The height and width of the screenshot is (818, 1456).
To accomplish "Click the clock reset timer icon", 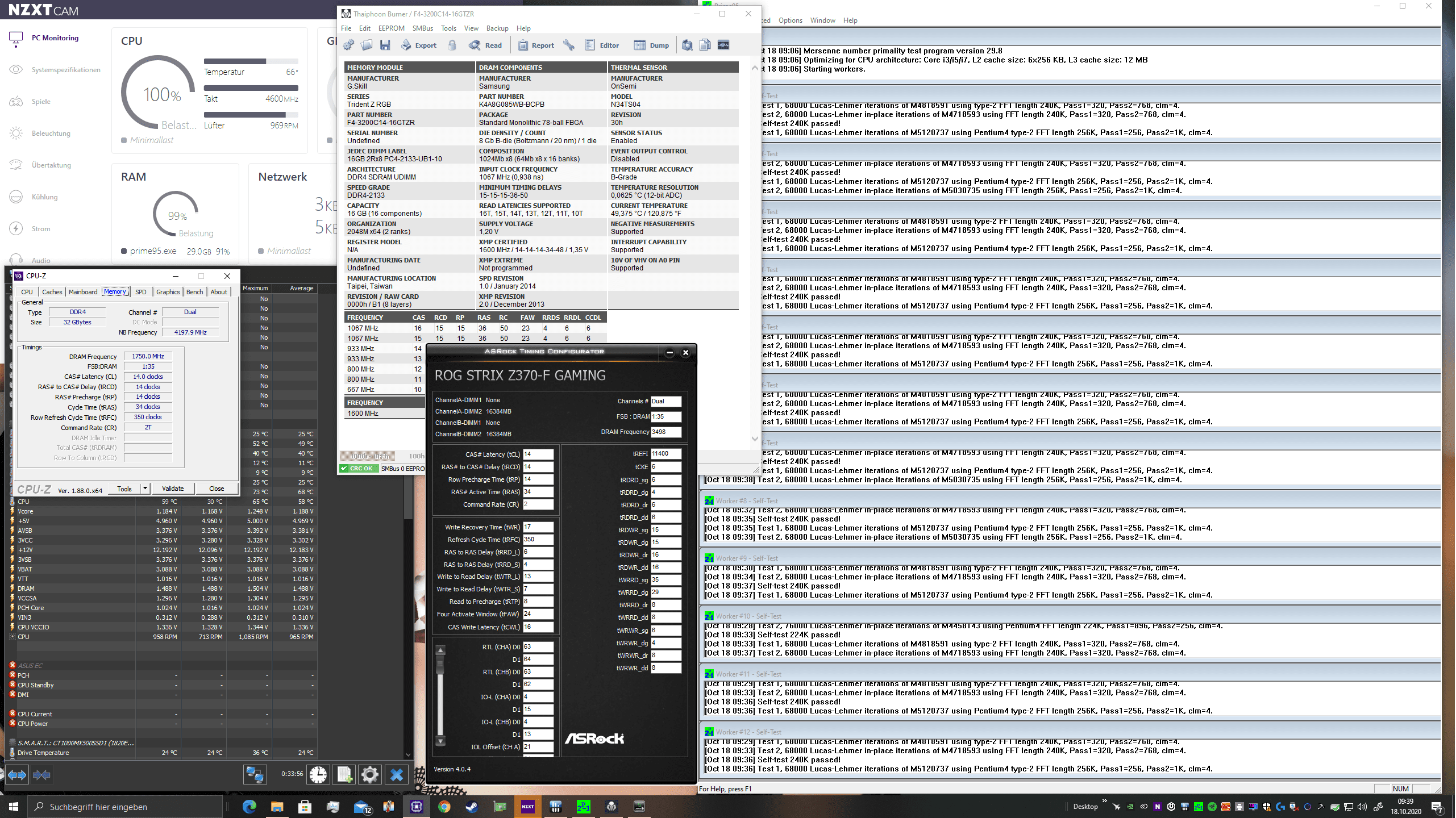I will [318, 774].
